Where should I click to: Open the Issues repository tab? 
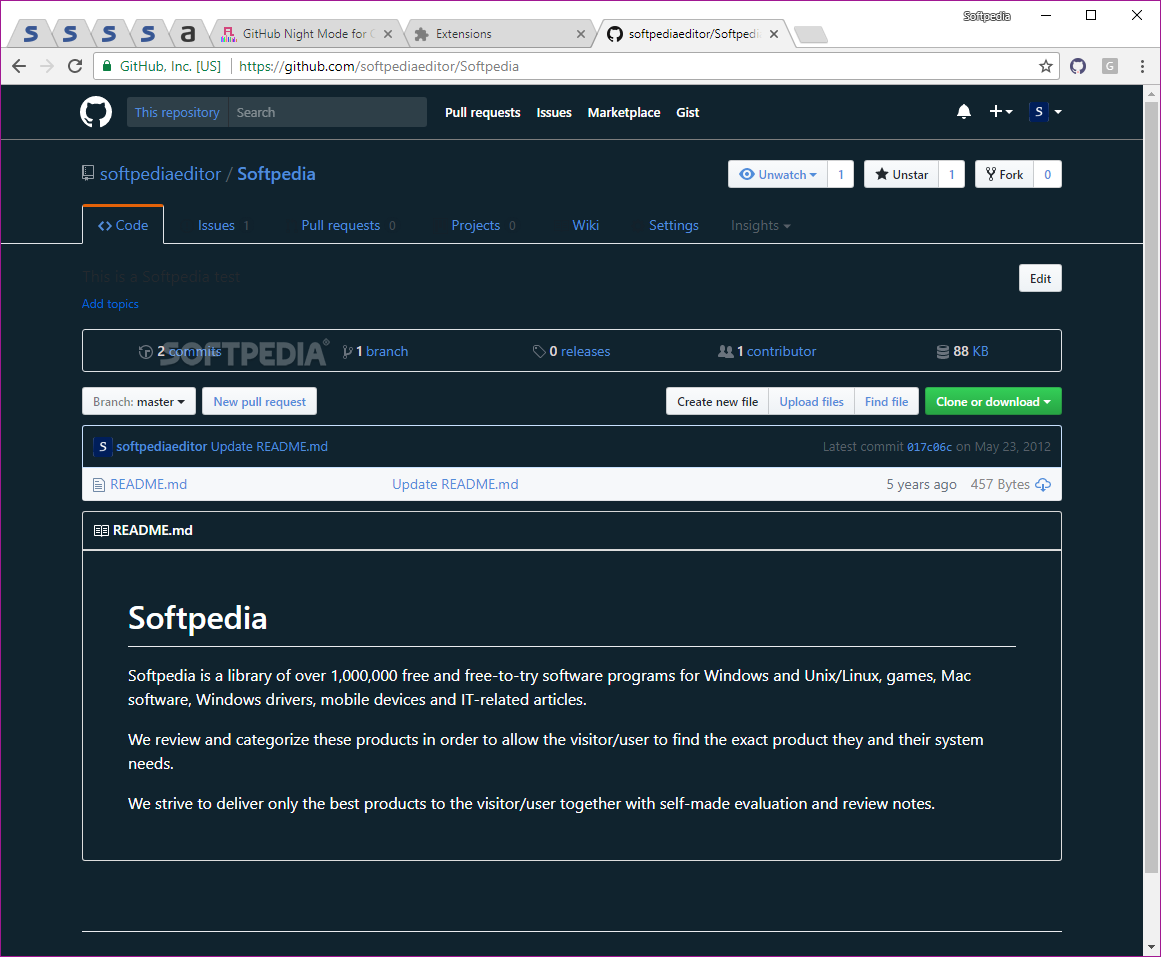click(x=223, y=225)
